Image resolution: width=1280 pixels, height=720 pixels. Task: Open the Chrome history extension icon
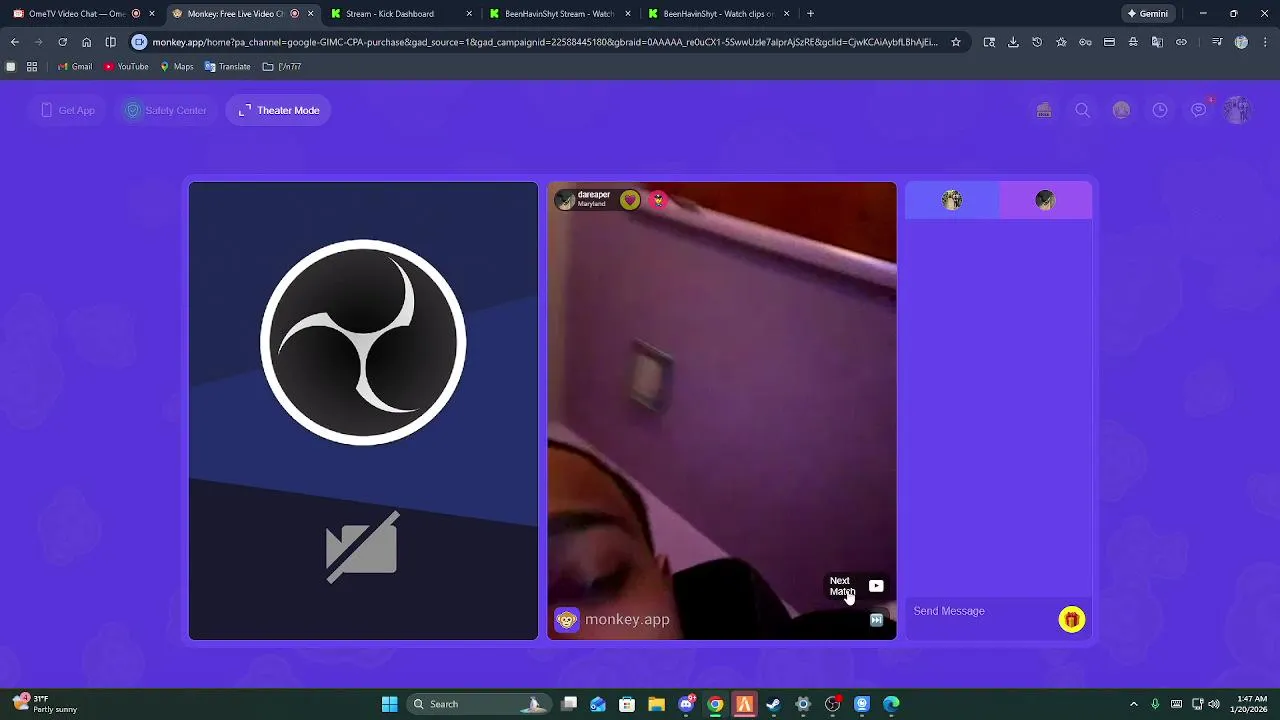(x=1037, y=42)
